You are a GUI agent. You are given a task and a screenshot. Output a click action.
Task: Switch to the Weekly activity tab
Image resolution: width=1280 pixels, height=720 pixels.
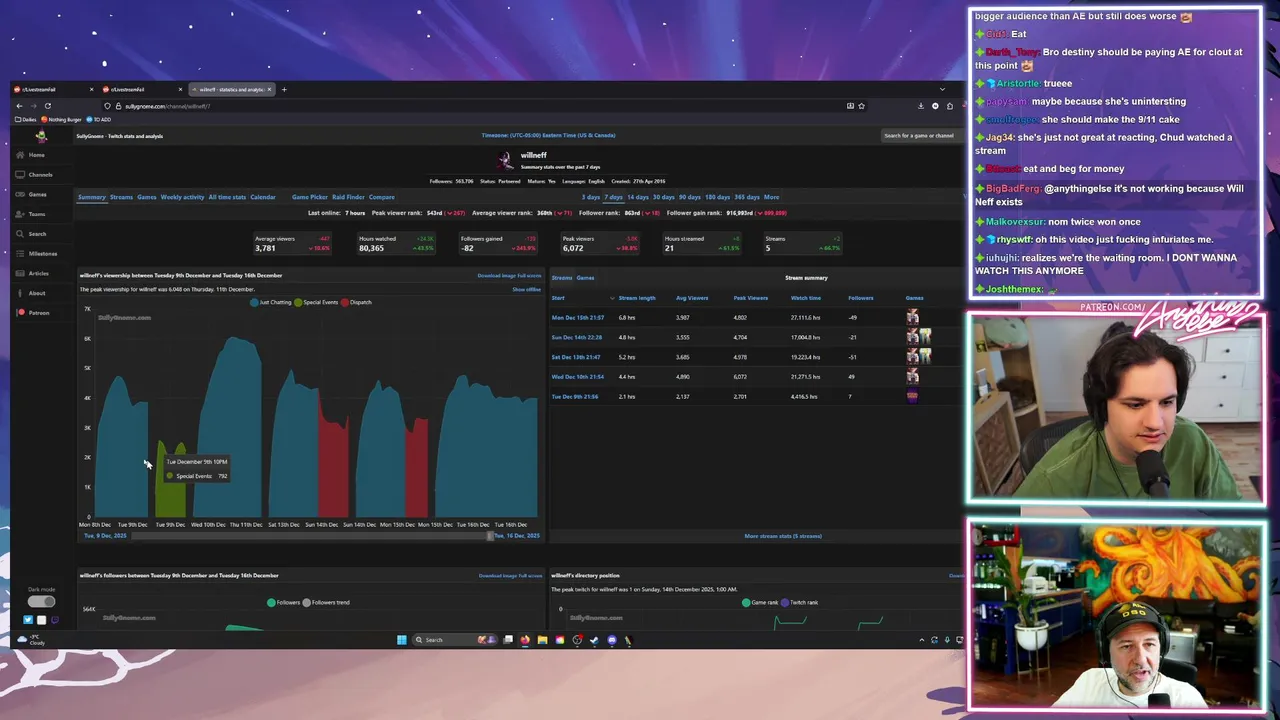pos(182,197)
